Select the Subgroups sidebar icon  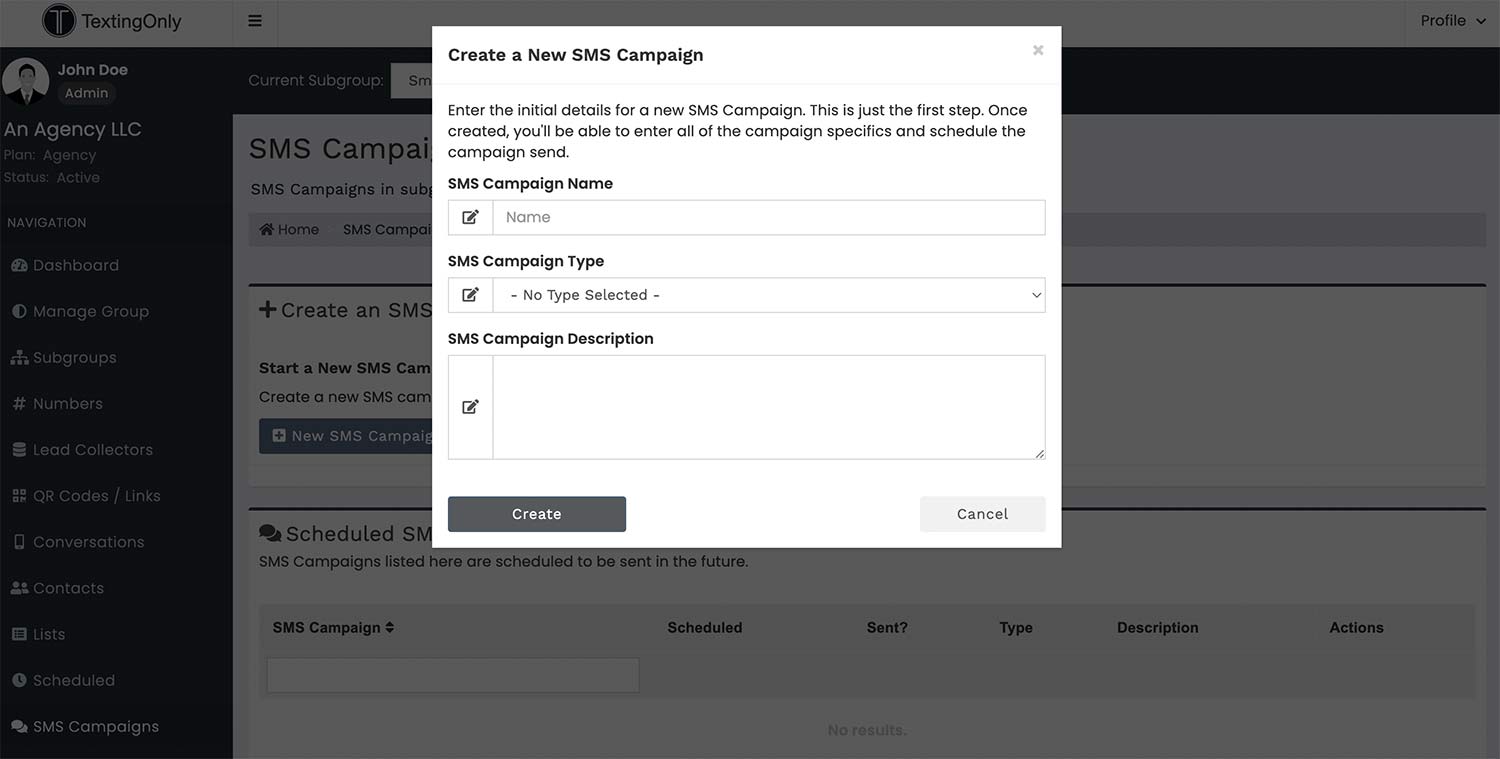pos(19,356)
